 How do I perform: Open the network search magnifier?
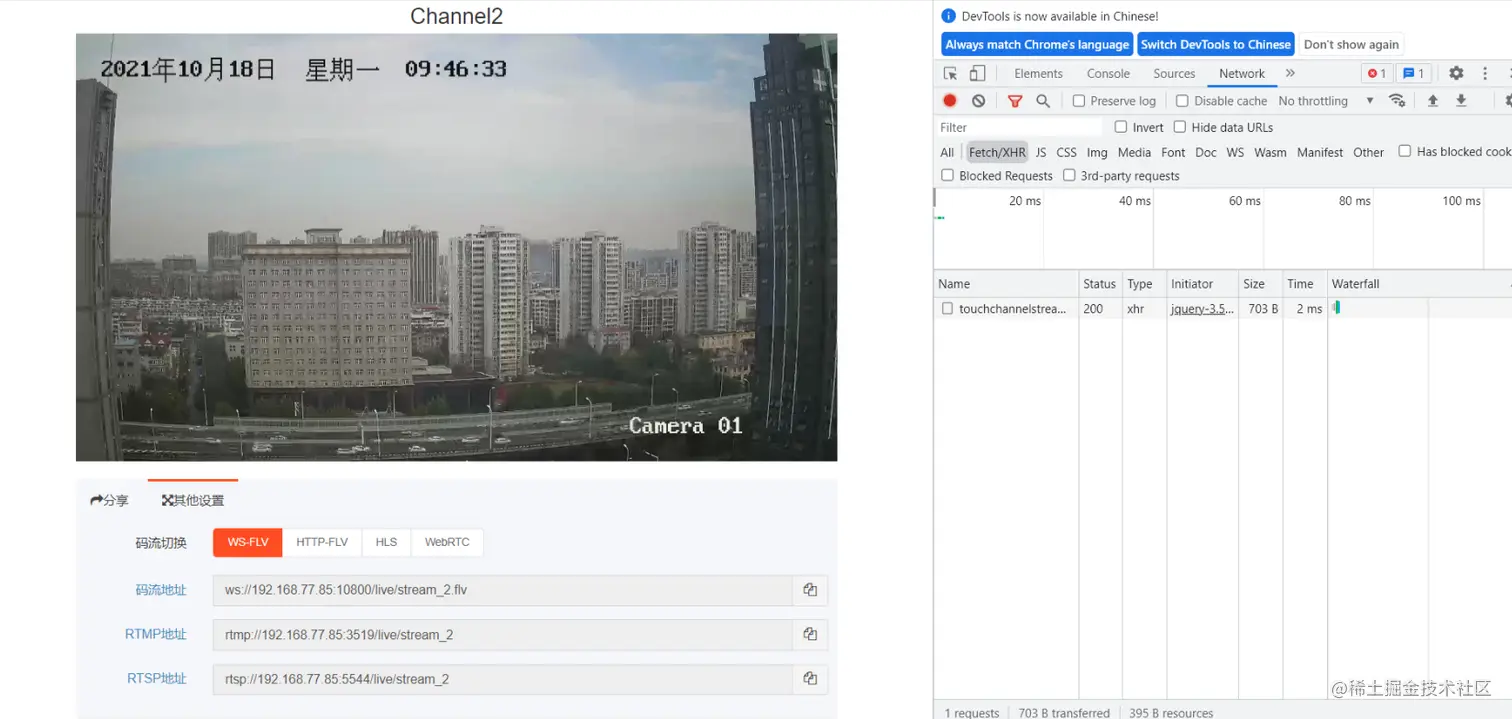click(1043, 101)
